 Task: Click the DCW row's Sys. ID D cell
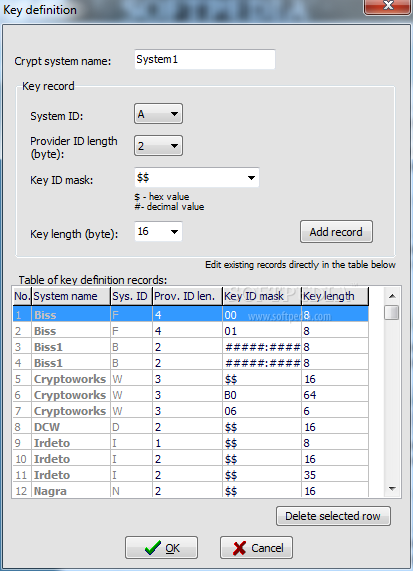pyautogui.click(x=131, y=427)
